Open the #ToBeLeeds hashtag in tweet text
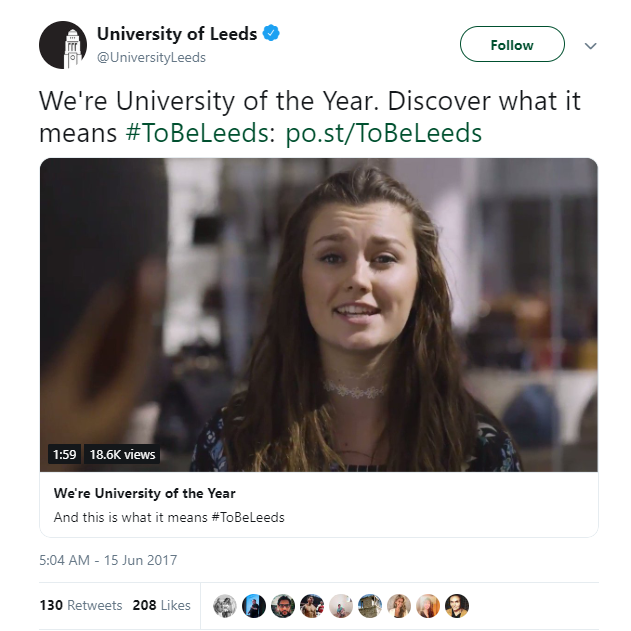 point(201,133)
